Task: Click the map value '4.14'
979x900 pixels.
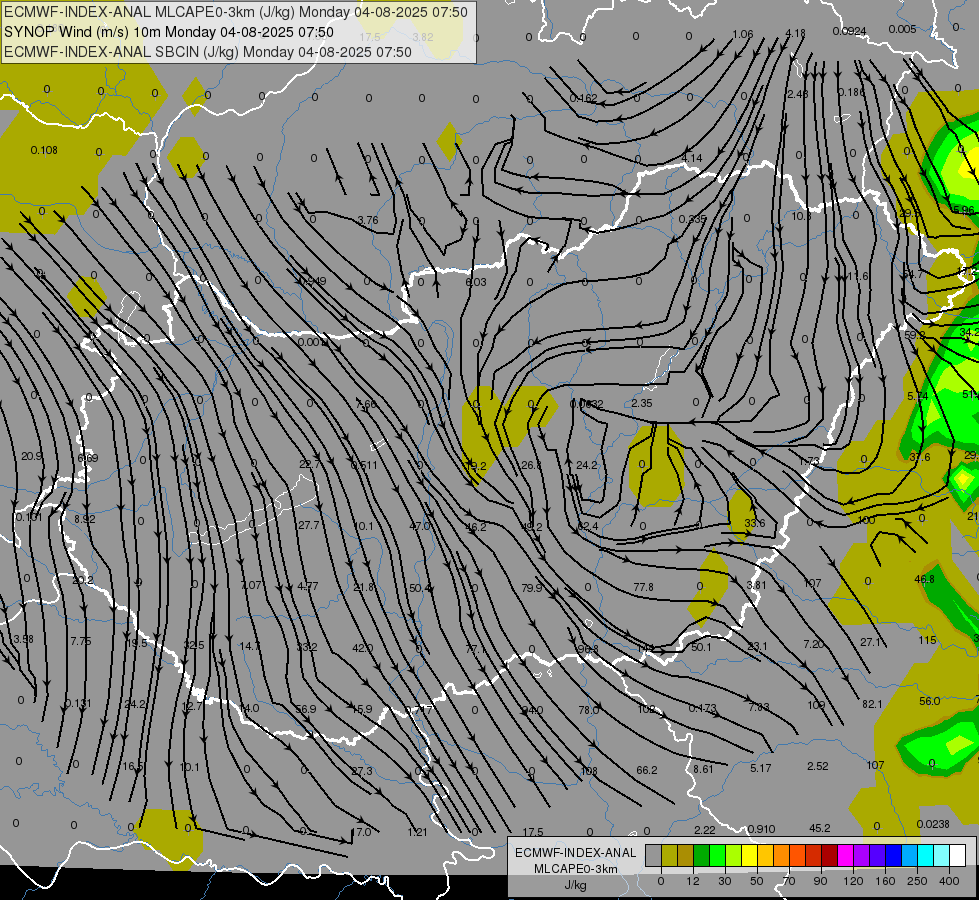Action: (692, 158)
